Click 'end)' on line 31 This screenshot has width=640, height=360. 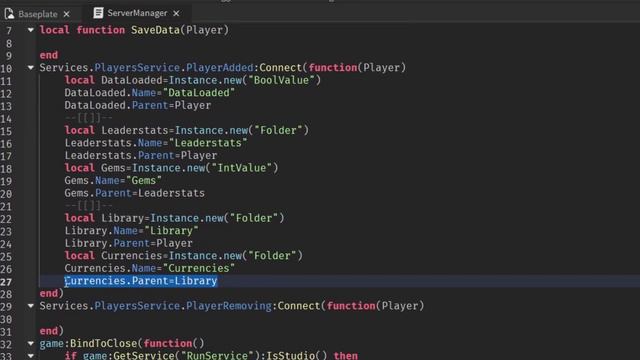(52, 331)
